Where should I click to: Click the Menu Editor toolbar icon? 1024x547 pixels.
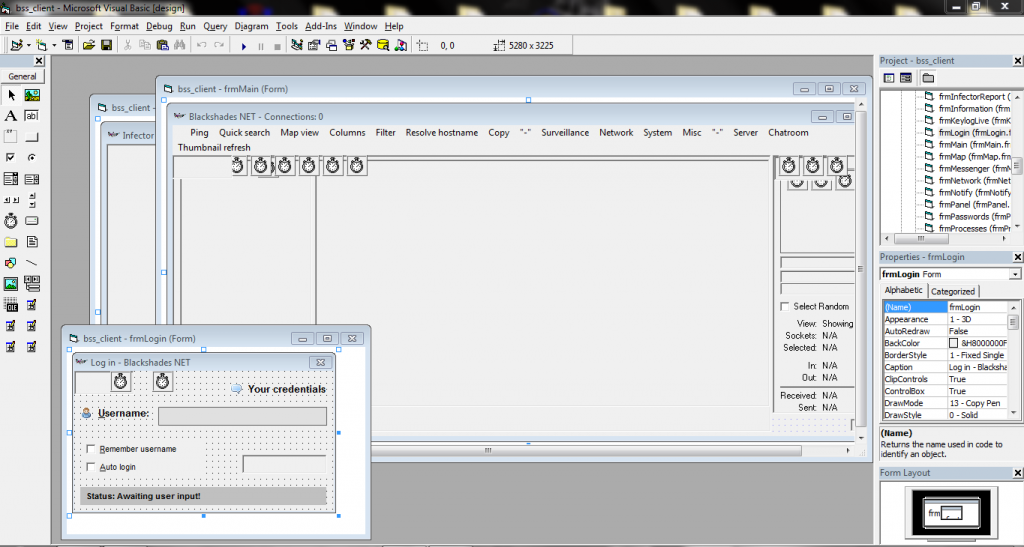(68, 45)
